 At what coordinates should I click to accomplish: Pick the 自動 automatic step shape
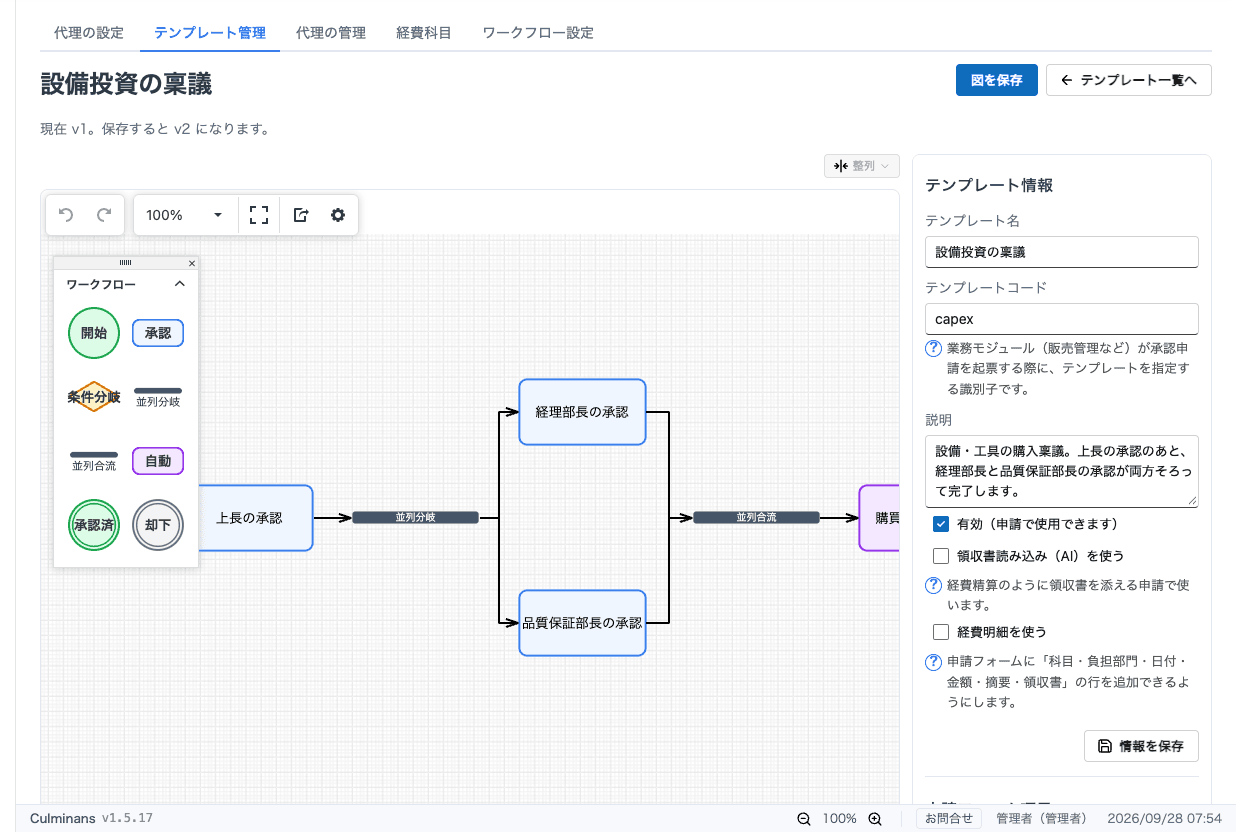pyautogui.click(x=158, y=461)
